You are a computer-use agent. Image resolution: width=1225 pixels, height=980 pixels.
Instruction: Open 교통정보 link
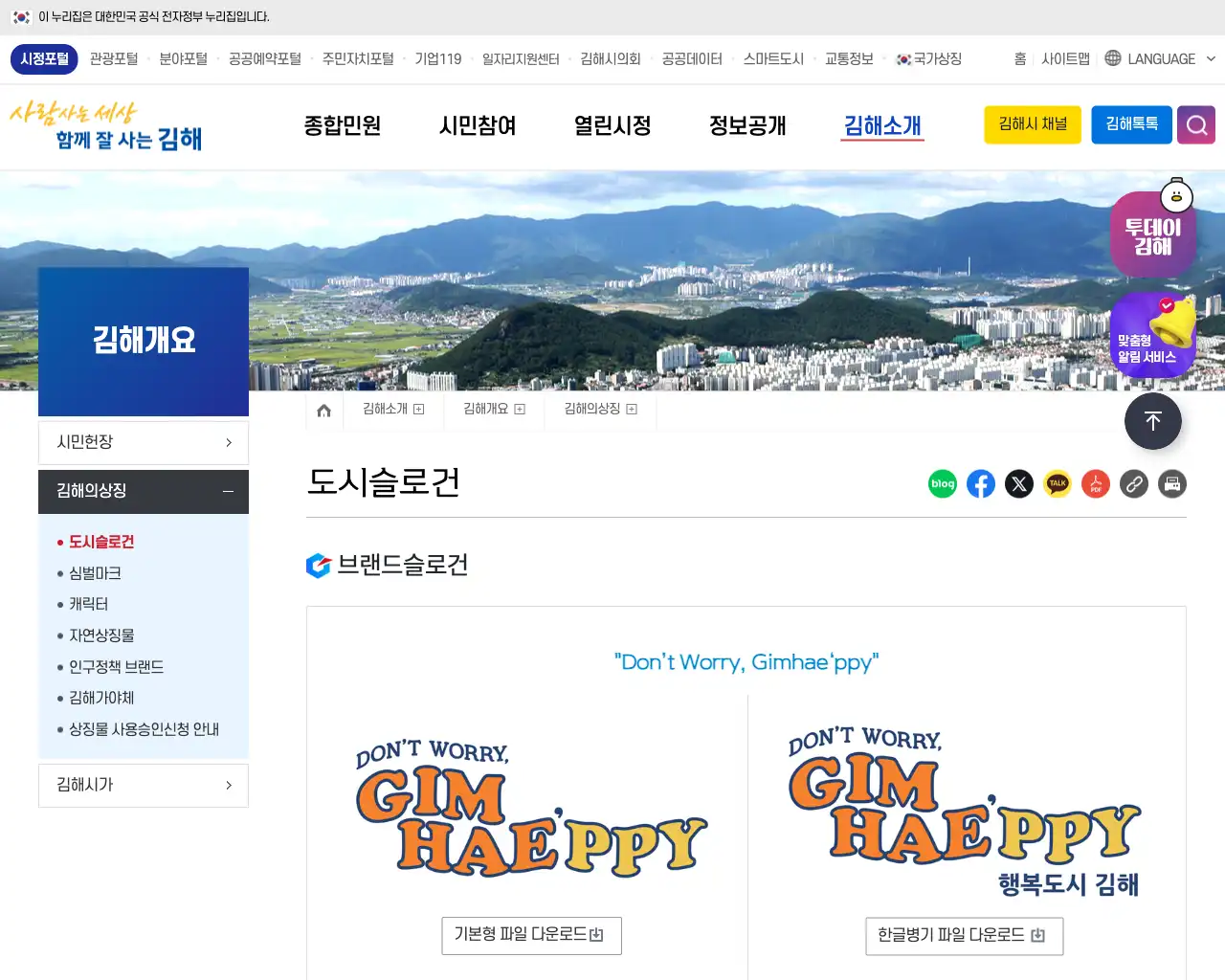849,59
